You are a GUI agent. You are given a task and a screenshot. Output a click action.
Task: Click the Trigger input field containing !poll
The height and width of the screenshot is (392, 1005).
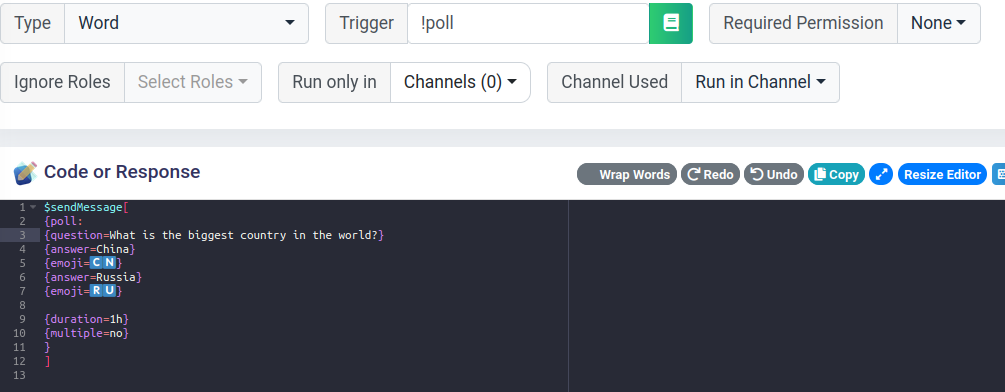[x=528, y=23]
